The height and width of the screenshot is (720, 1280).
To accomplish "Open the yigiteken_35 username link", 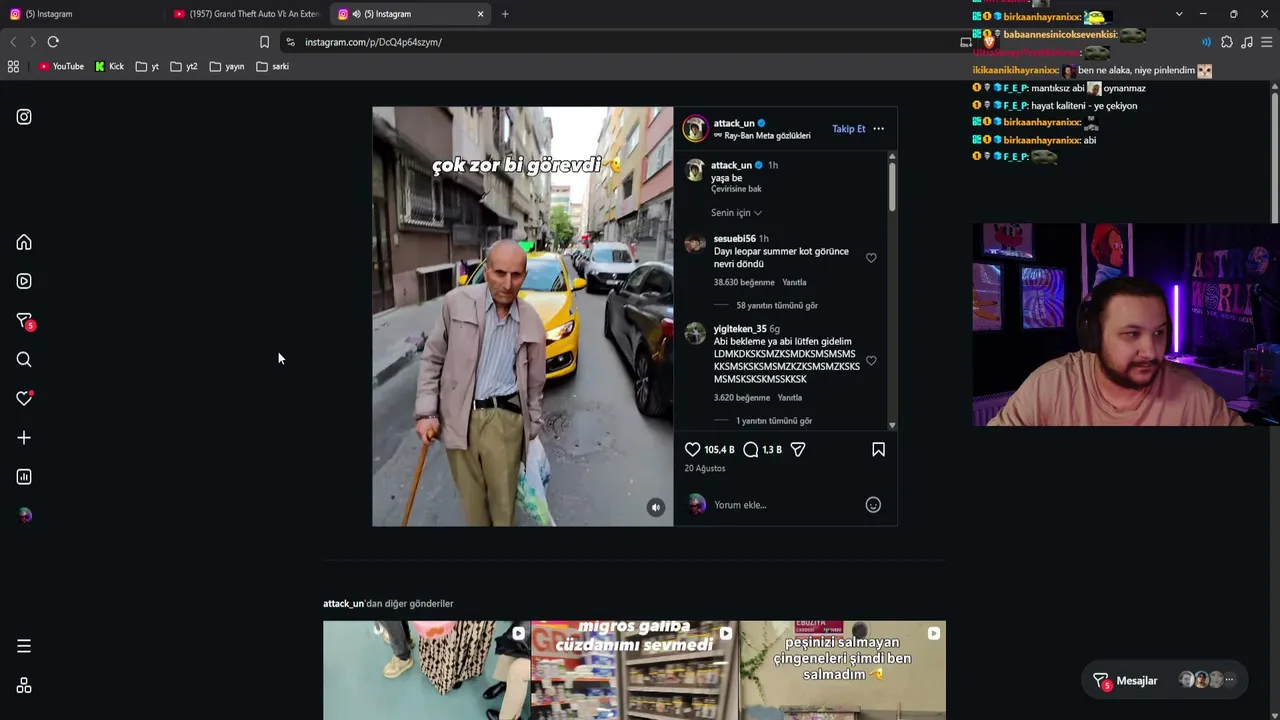I will pos(740,329).
